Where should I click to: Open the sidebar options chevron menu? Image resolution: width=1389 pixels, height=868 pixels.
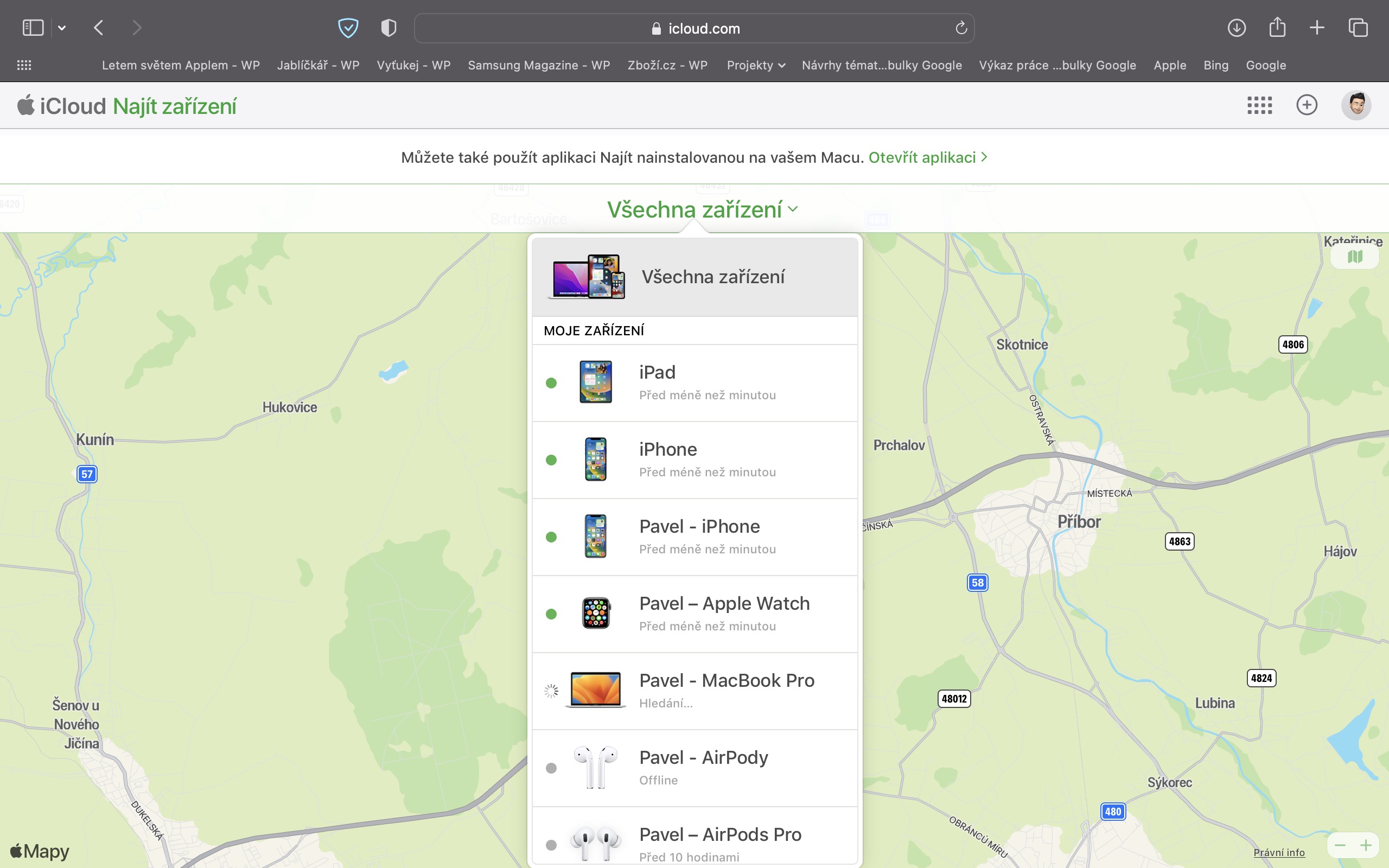tap(62, 28)
